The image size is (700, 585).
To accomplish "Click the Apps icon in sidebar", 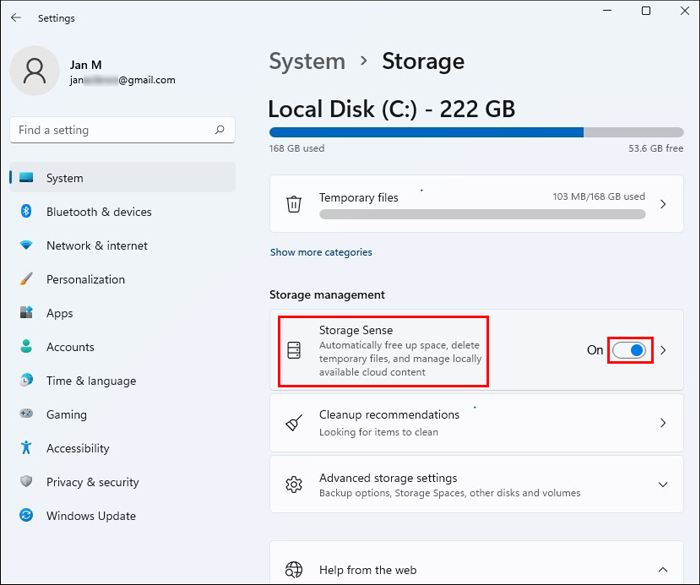I will [26, 312].
